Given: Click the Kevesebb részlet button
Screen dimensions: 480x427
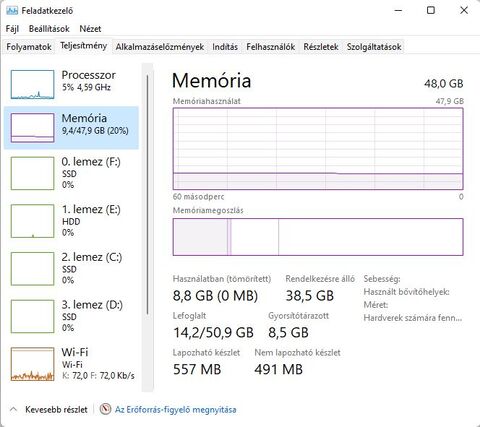Looking at the screenshot, I should (x=49, y=409).
